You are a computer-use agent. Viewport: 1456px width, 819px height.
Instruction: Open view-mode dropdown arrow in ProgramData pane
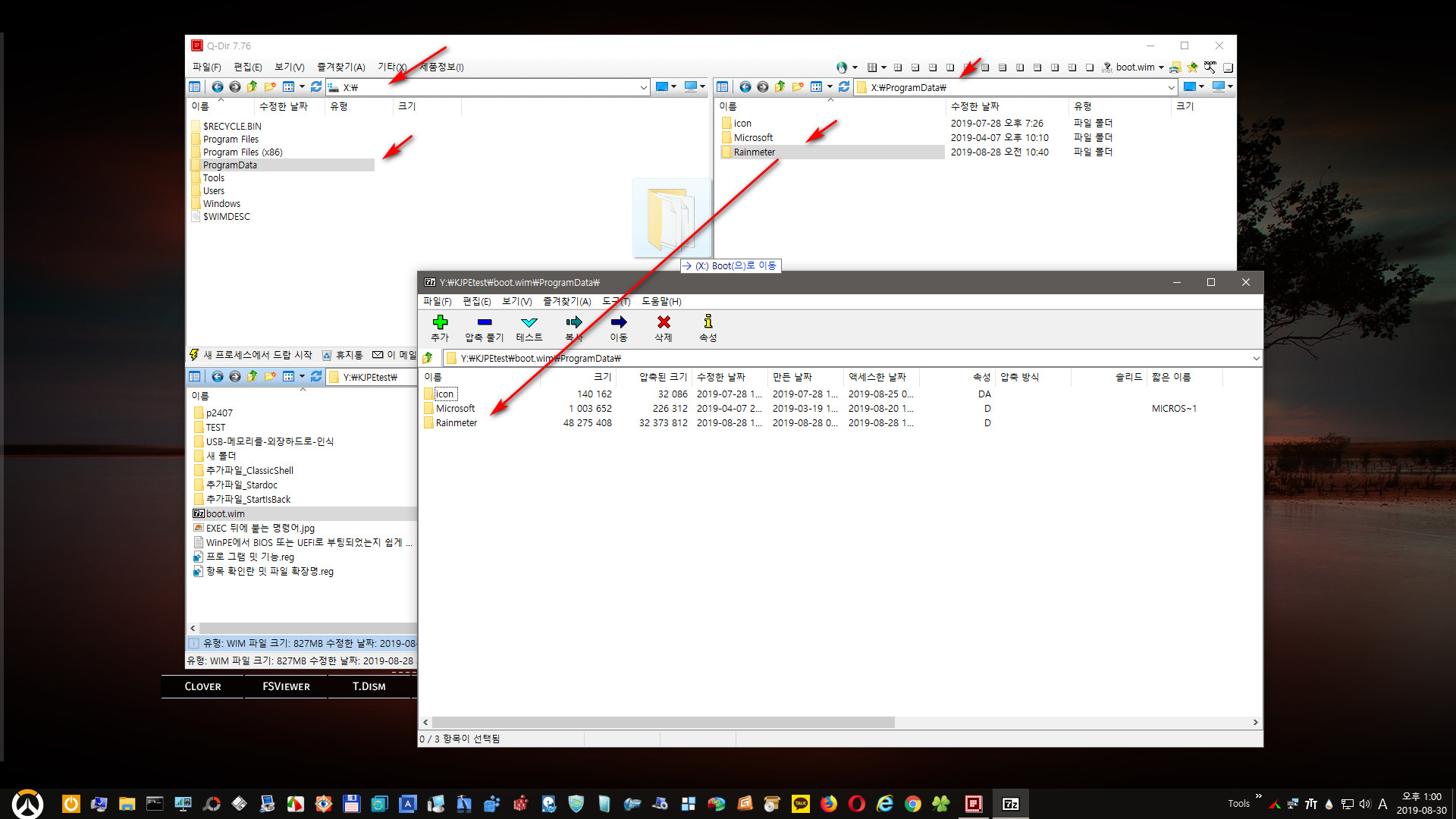[x=830, y=87]
